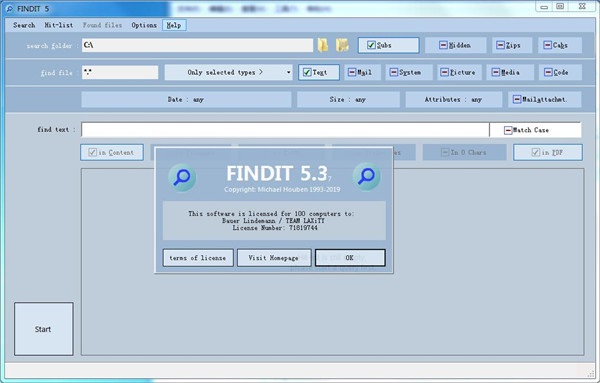The width and height of the screenshot is (600, 383).
Task: Click the second multi-folder icon
Action: [x=342, y=45]
